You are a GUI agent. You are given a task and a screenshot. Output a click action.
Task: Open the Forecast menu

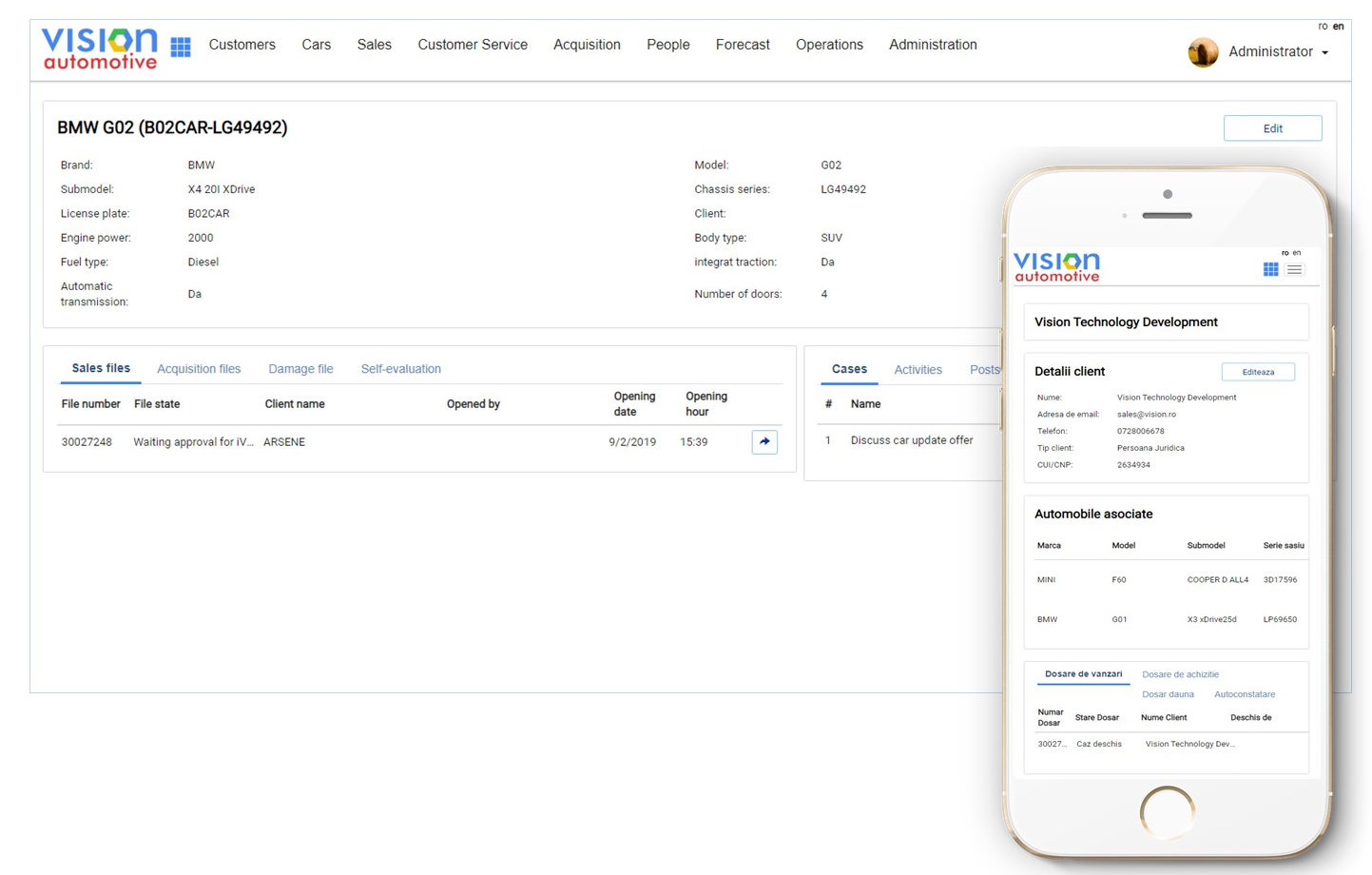click(x=743, y=45)
